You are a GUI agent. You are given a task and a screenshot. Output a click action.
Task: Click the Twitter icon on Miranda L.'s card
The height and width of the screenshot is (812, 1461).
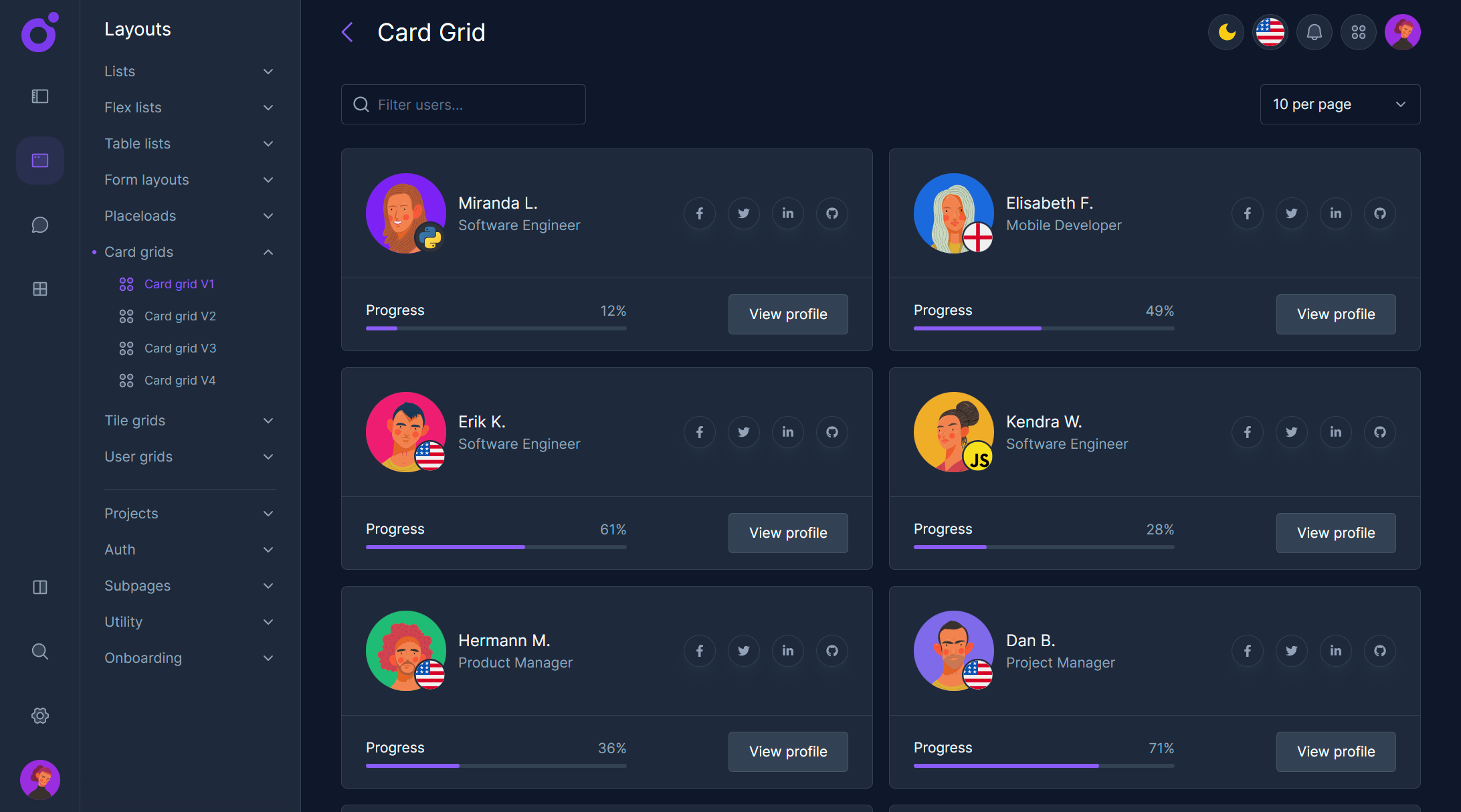point(743,213)
